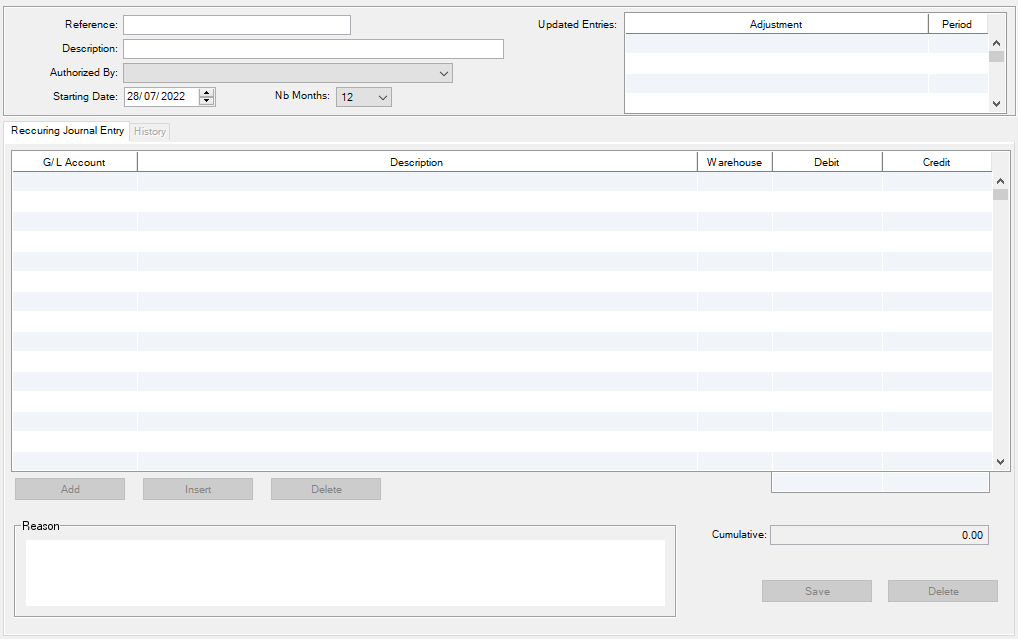Click the Credit column header

(936, 162)
